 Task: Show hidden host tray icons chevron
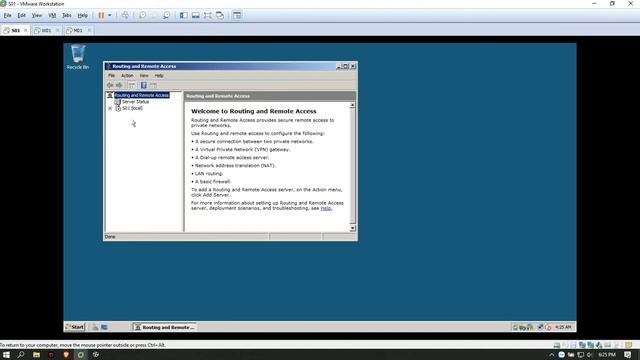tap(551, 355)
